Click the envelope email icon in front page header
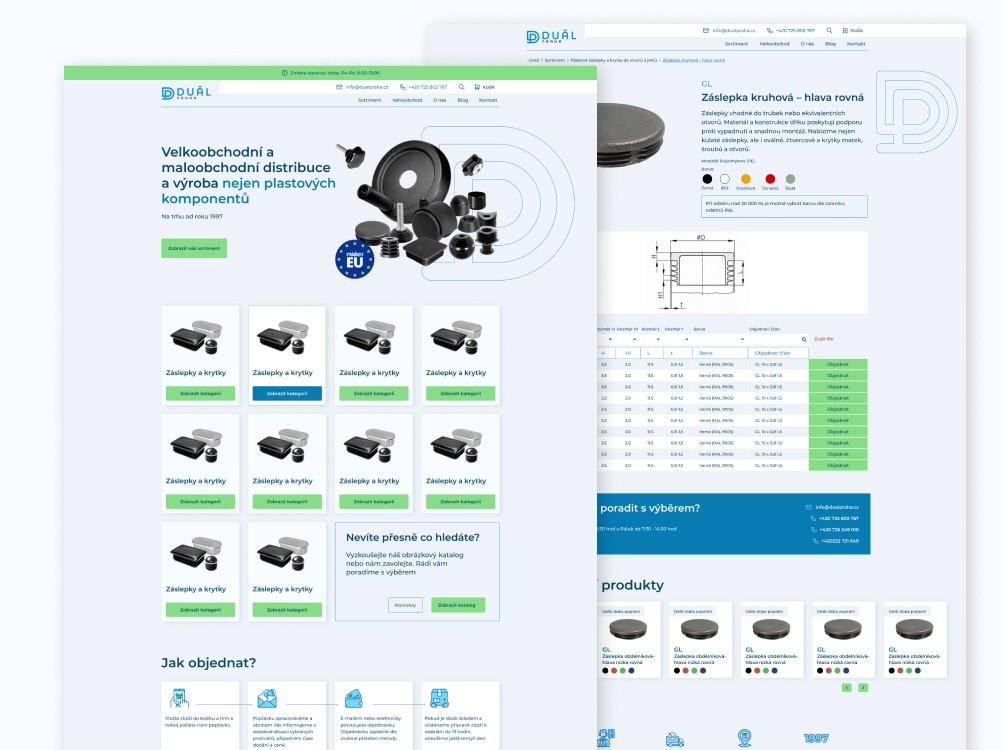 tap(340, 87)
